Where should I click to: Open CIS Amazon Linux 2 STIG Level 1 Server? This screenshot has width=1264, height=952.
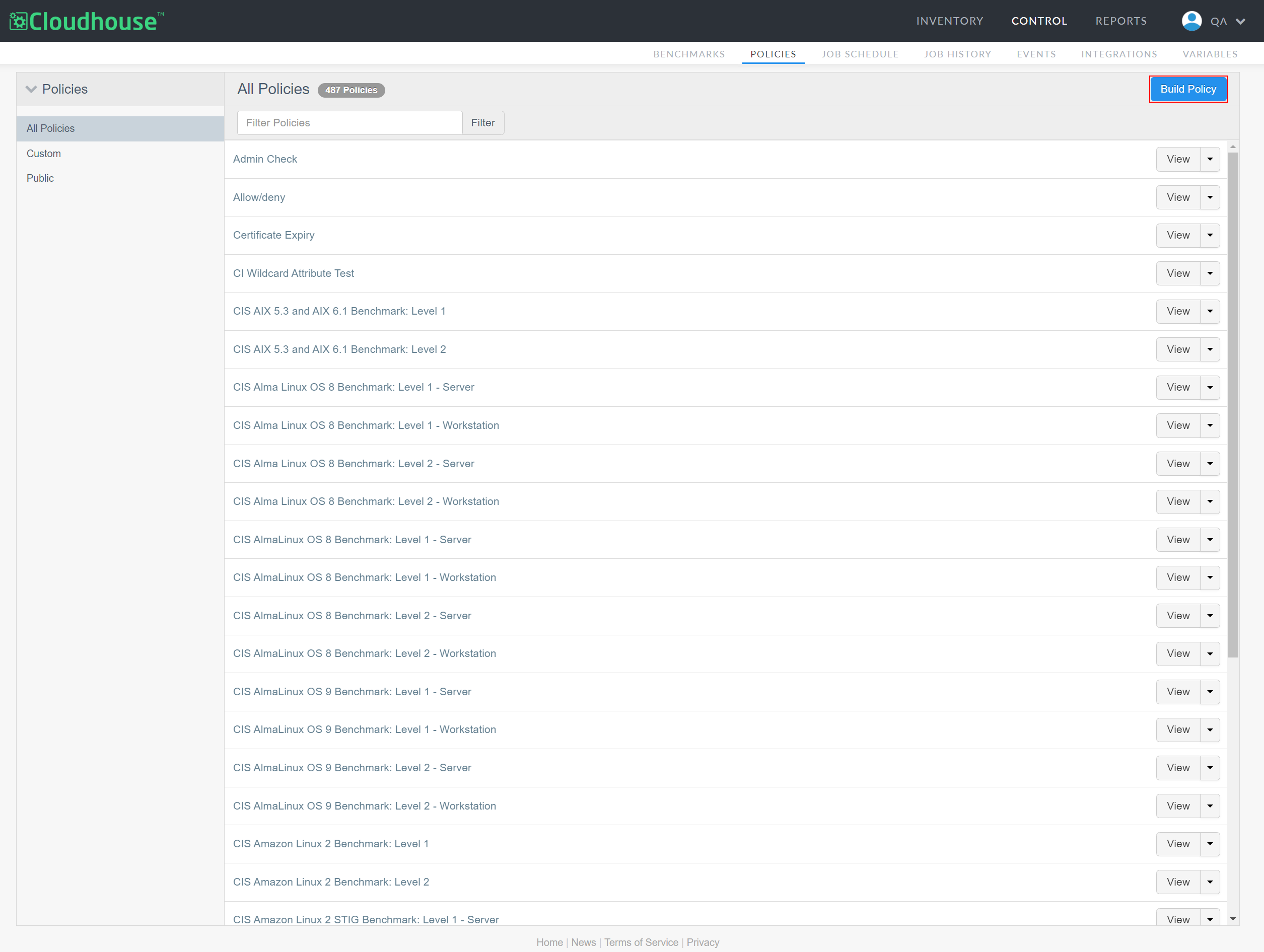(x=366, y=920)
